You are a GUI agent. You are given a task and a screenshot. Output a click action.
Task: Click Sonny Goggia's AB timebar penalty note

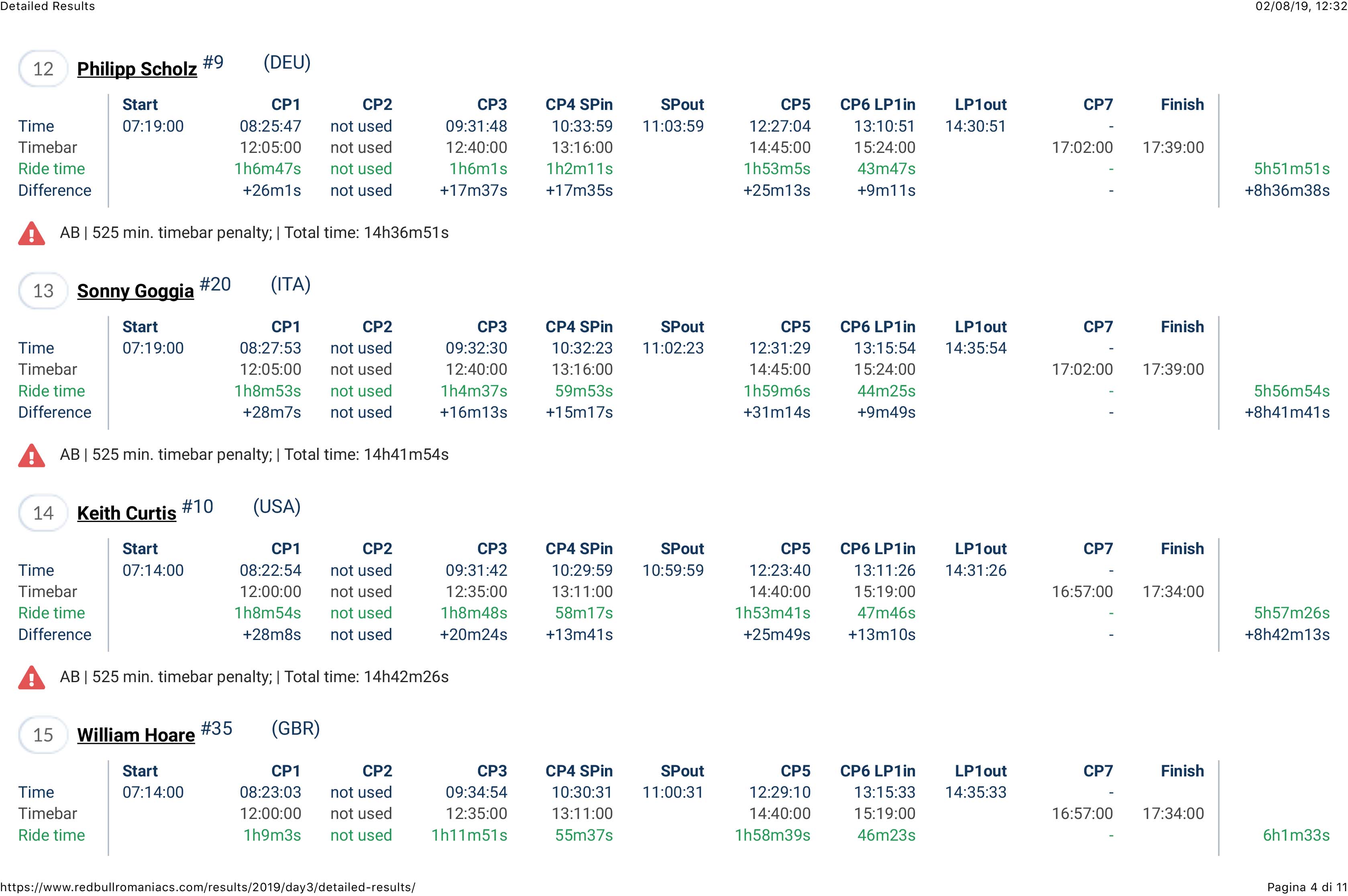255,455
